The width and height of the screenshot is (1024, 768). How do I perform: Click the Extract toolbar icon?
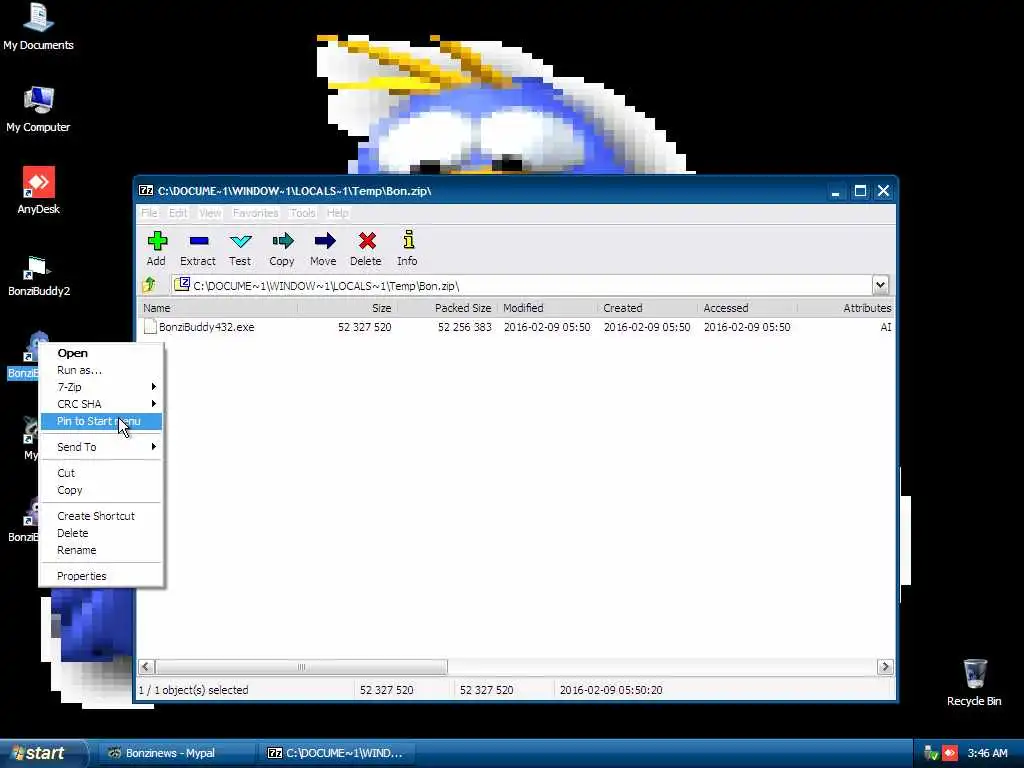[x=199, y=242]
